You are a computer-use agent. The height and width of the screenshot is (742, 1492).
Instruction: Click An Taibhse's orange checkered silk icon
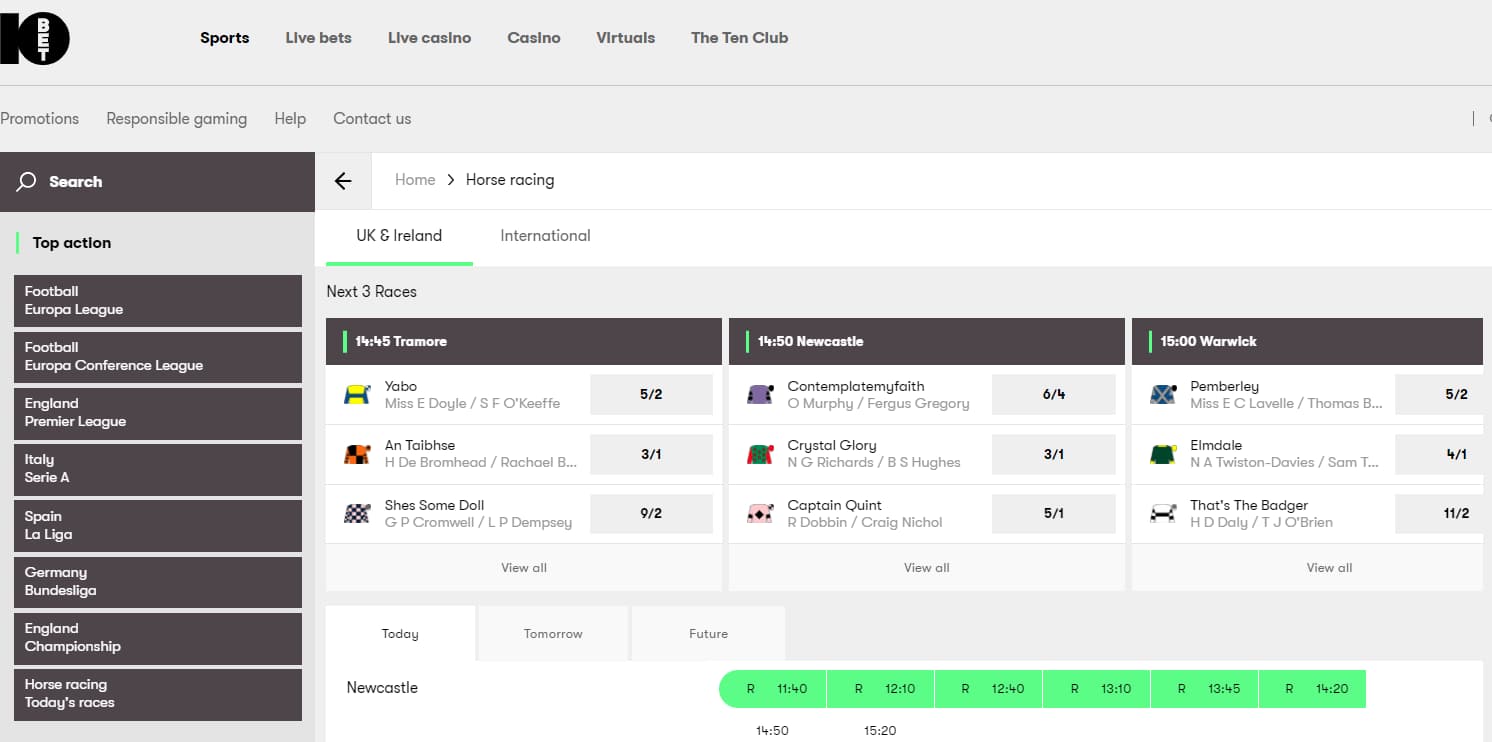[x=357, y=454]
